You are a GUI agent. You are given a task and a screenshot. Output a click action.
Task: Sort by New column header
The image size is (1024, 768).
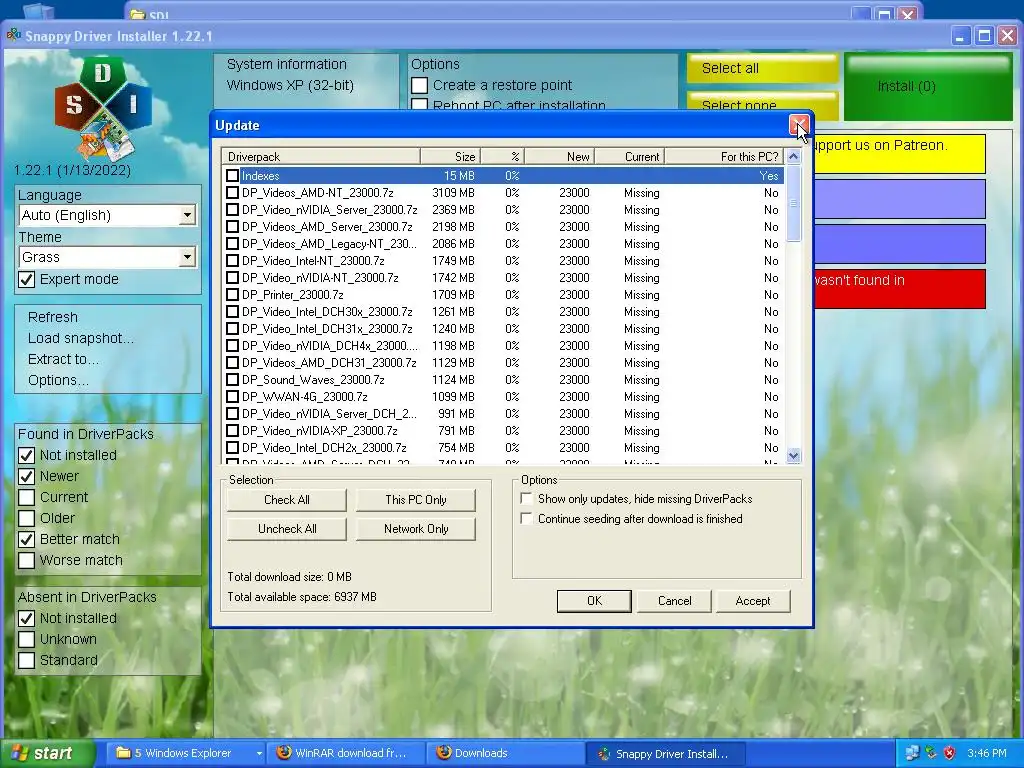[x=559, y=157]
